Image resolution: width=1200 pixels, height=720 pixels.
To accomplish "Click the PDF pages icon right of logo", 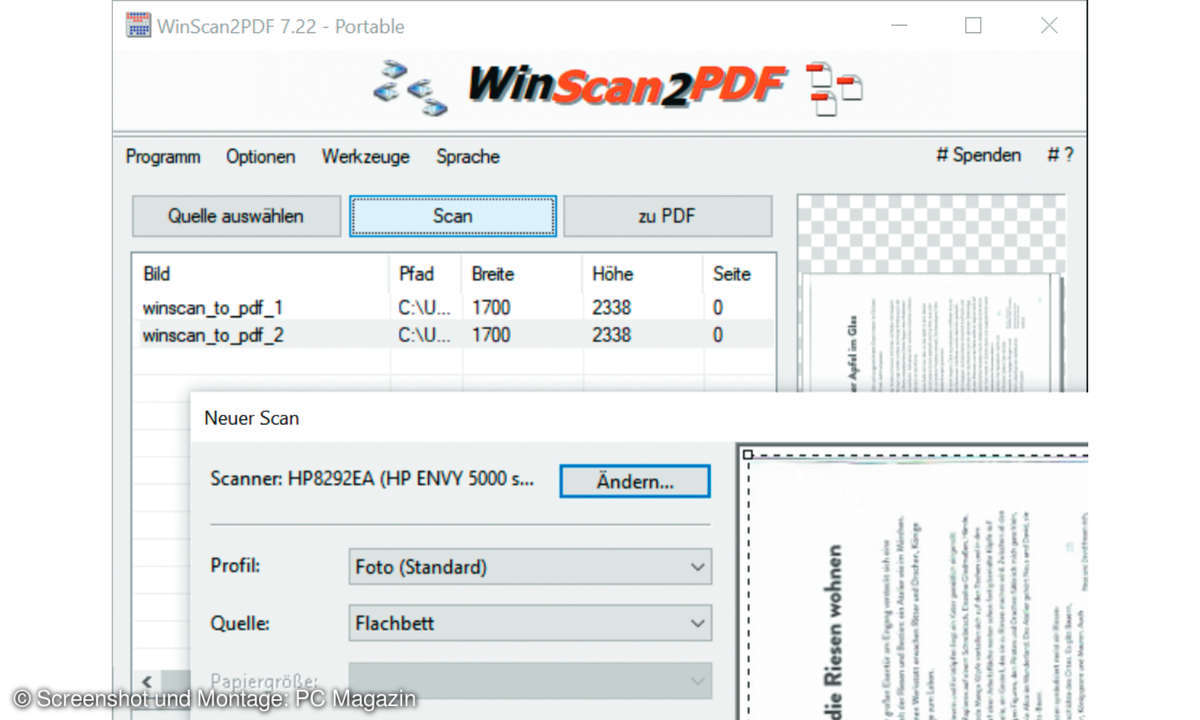I will [x=833, y=88].
